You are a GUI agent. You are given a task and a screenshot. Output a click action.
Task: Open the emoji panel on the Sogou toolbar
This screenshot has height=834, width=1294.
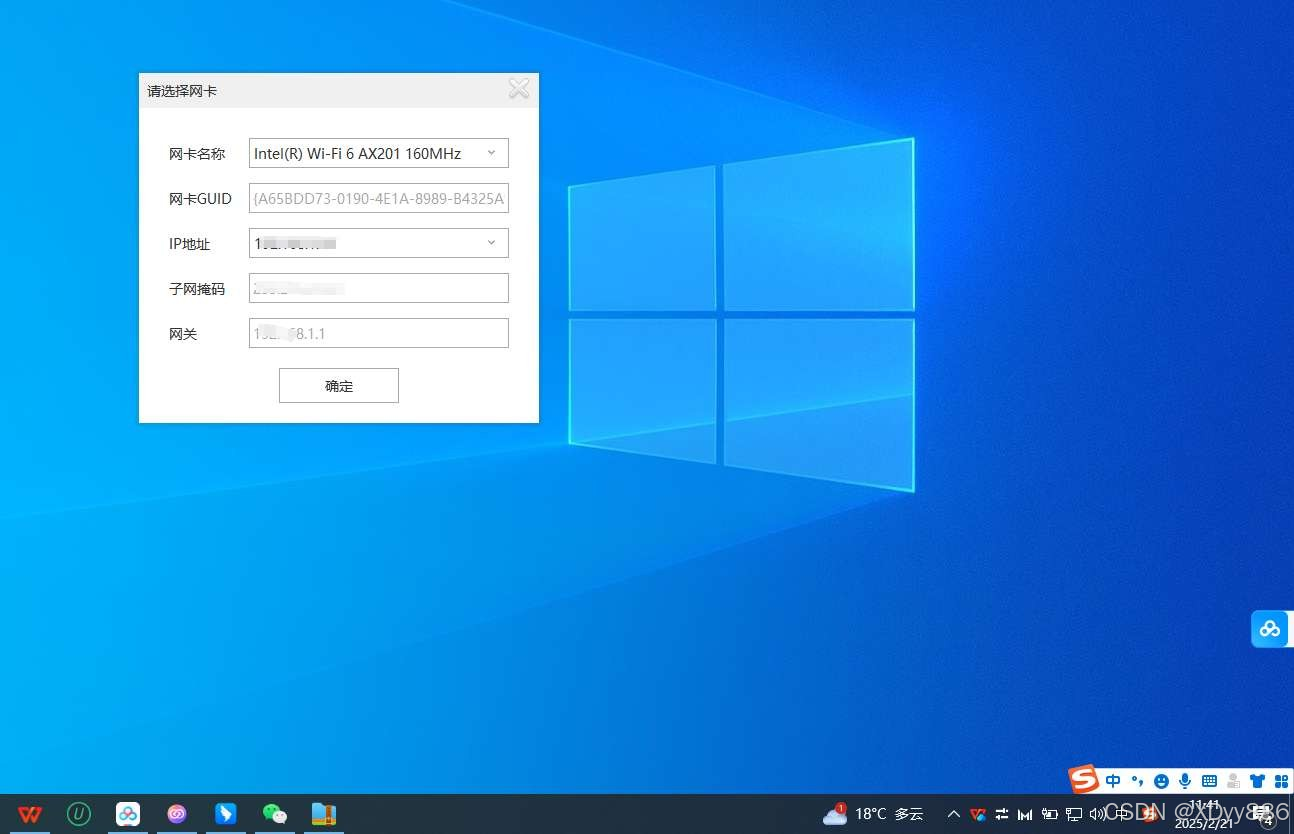point(1161,781)
